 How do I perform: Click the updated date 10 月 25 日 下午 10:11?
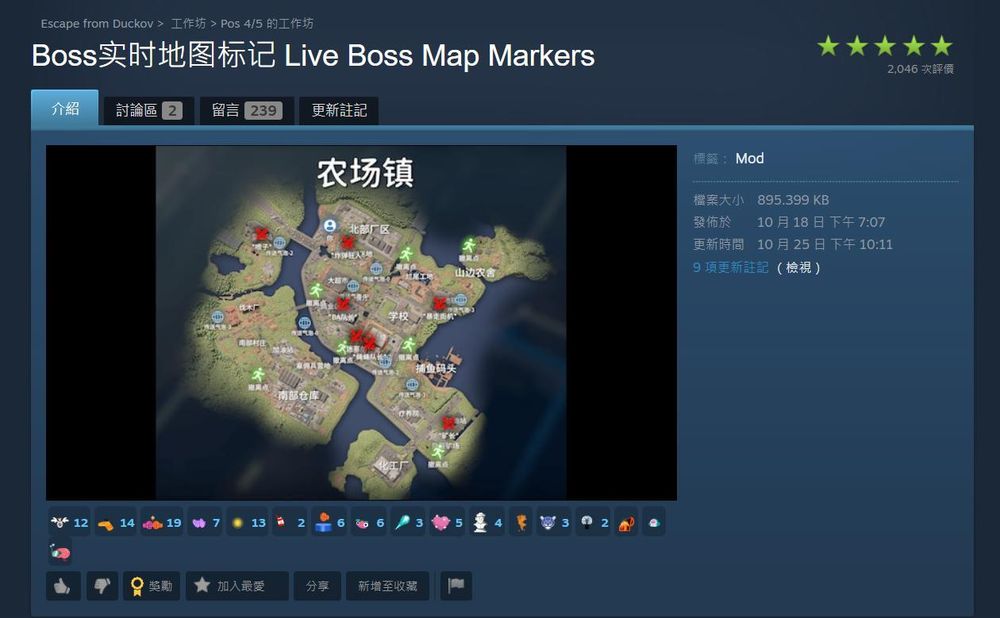point(825,244)
